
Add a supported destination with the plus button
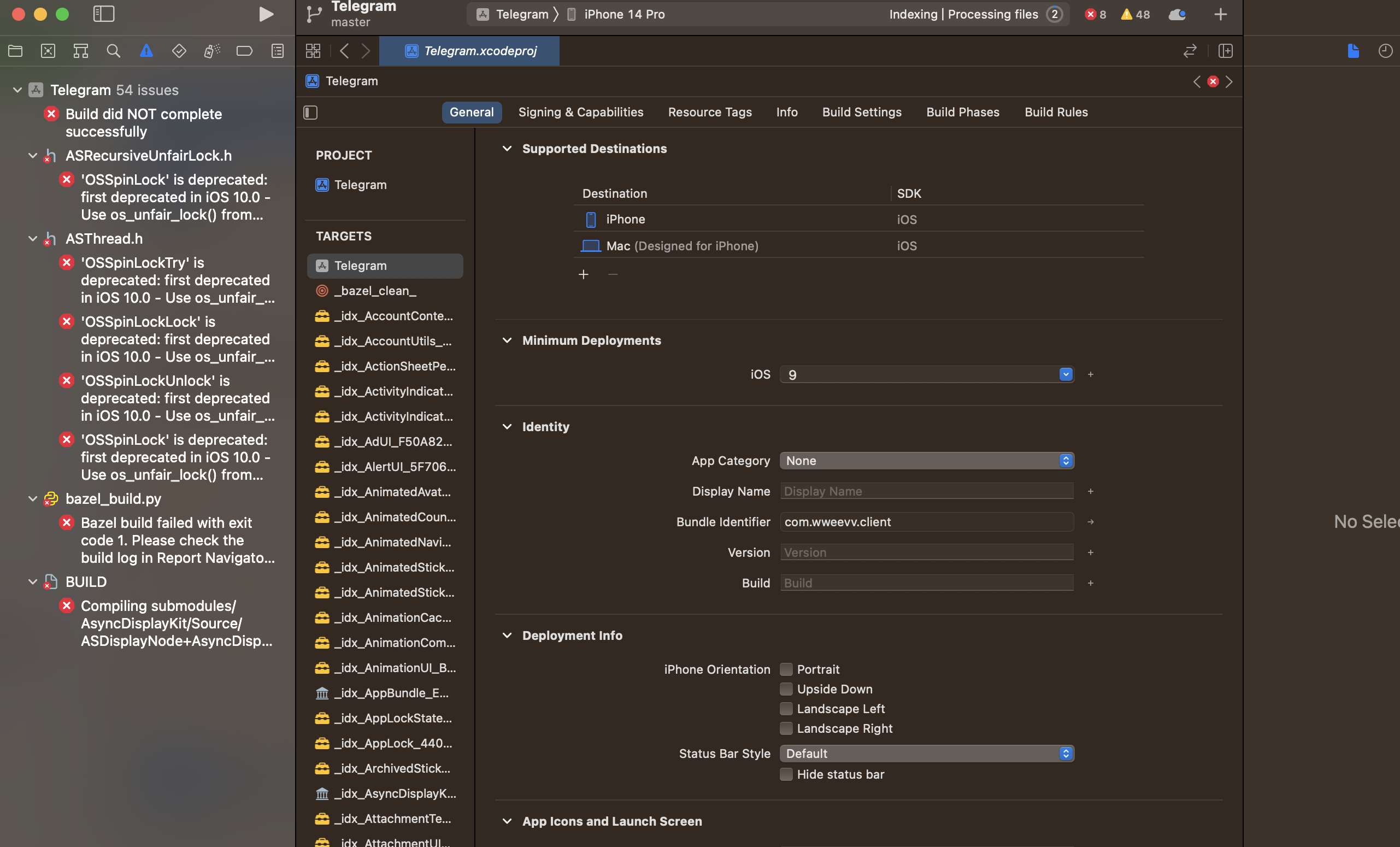click(x=584, y=275)
